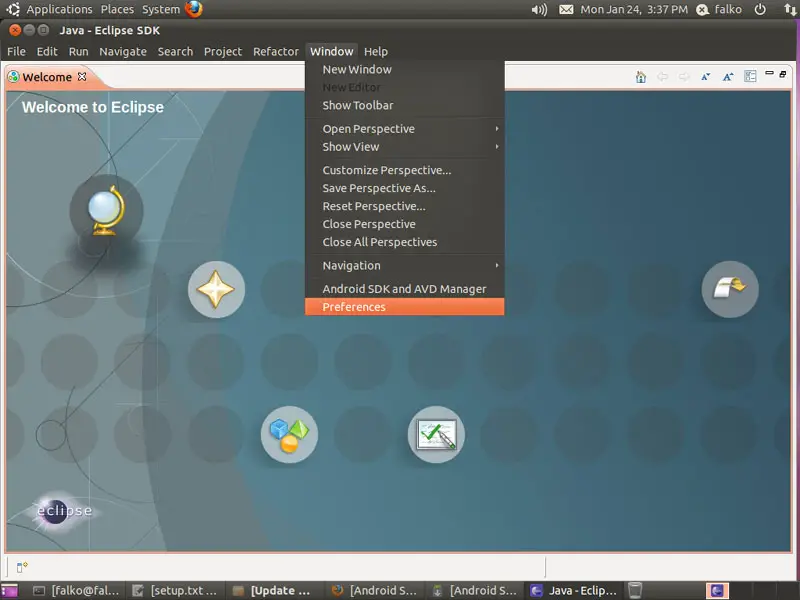Open Tutorials checkmark icon
This screenshot has width=800, height=600.
pos(436,434)
